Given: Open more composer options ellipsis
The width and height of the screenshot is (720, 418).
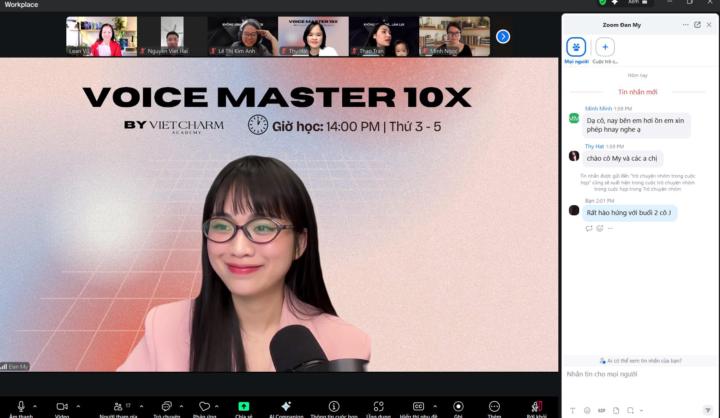Looking at the screenshot, I should pyautogui.click(x=641, y=410).
